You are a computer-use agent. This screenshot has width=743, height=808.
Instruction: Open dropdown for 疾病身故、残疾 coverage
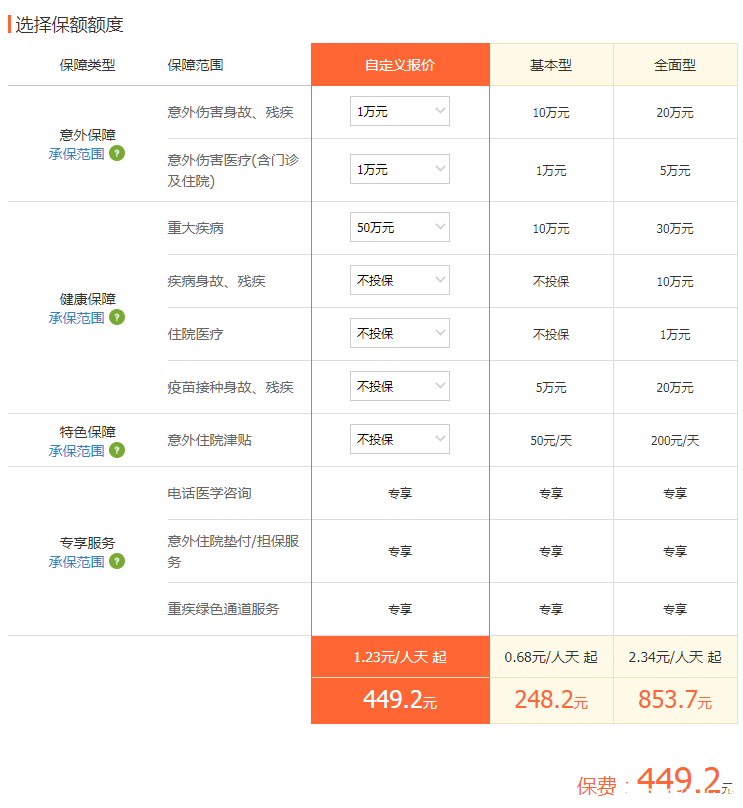tap(400, 280)
